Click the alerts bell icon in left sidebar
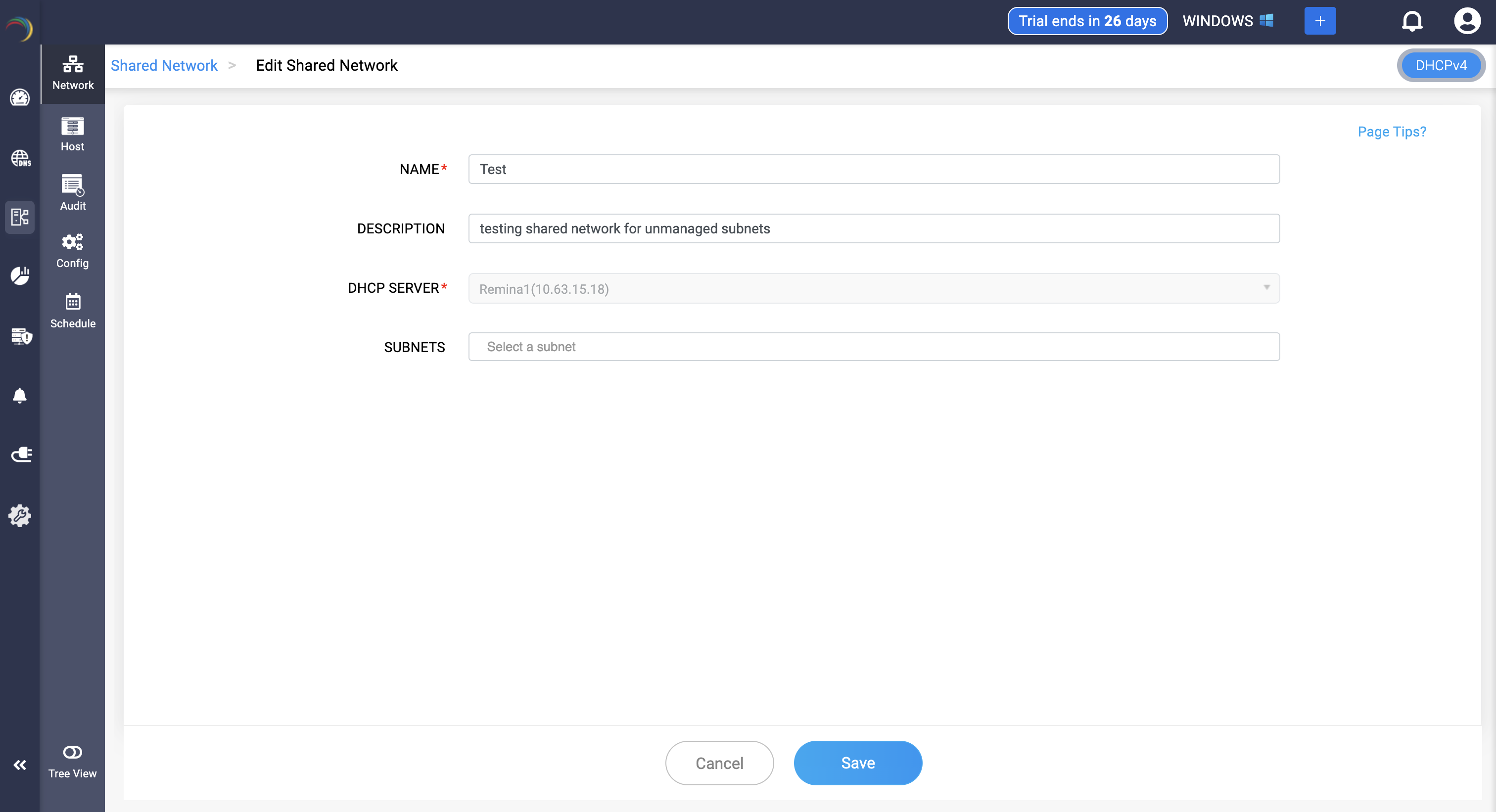This screenshot has height=812, width=1496. point(20,396)
